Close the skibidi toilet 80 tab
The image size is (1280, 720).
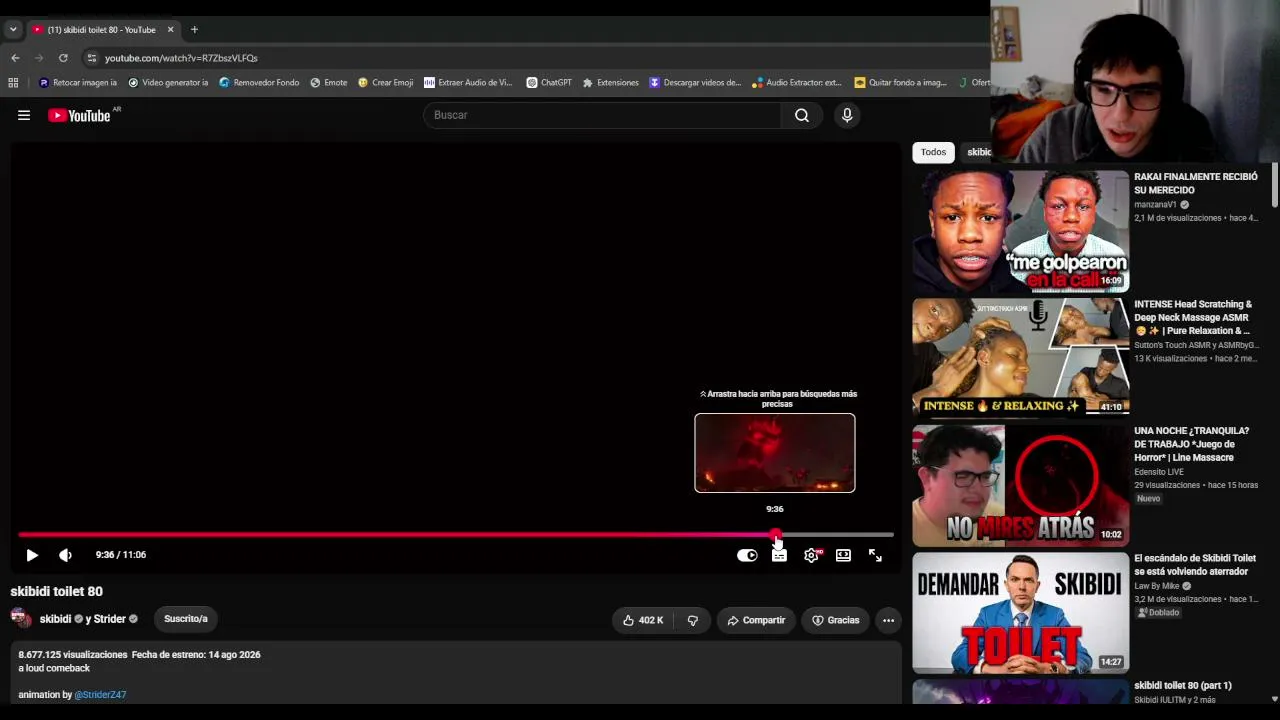pyautogui.click(x=170, y=30)
